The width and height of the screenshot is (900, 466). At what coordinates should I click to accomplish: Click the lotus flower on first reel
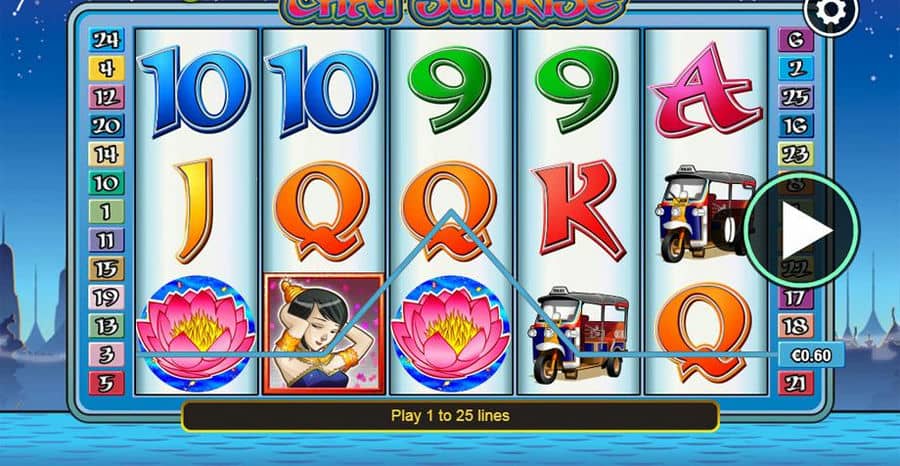point(196,334)
